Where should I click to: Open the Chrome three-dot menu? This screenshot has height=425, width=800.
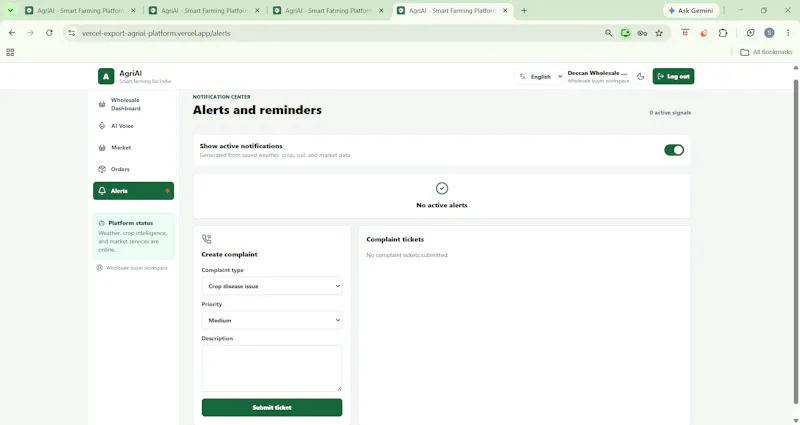pos(788,33)
